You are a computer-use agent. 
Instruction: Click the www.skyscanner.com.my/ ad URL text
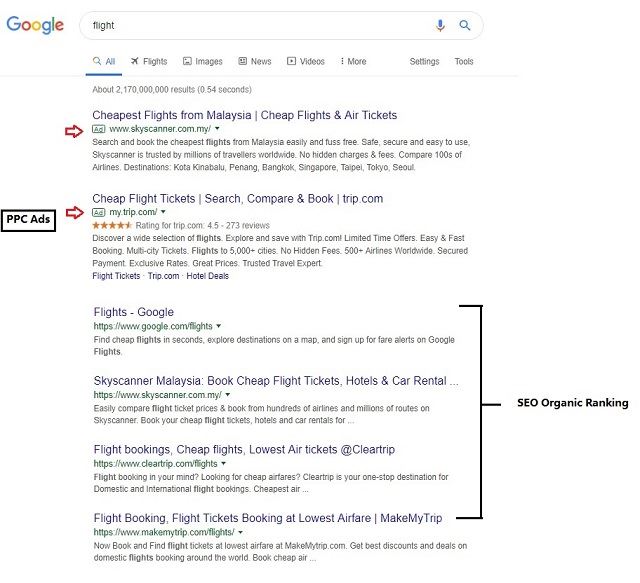(160, 129)
